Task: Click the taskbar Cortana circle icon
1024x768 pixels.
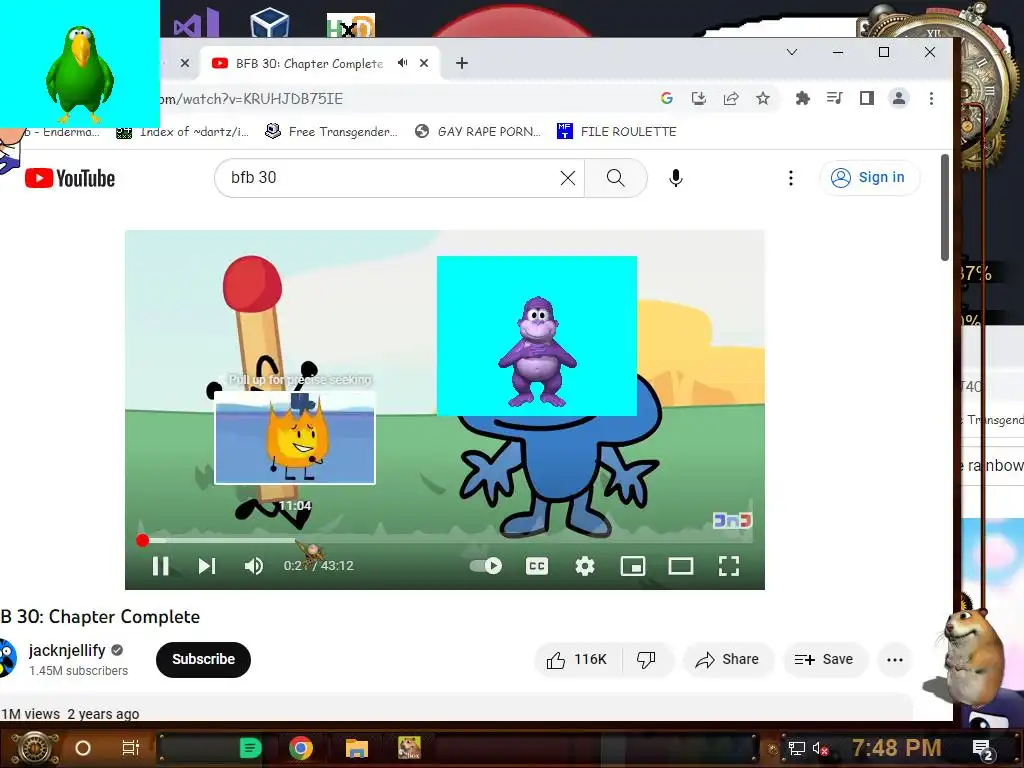Action: [x=83, y=748]
